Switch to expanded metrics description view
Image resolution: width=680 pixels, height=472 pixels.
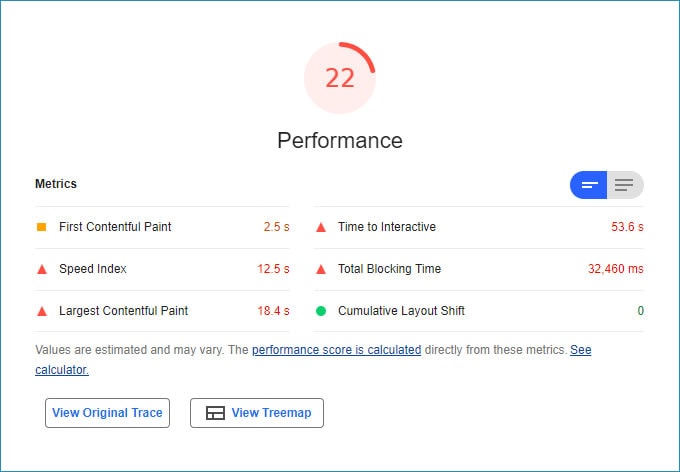(x=625, y=185)
